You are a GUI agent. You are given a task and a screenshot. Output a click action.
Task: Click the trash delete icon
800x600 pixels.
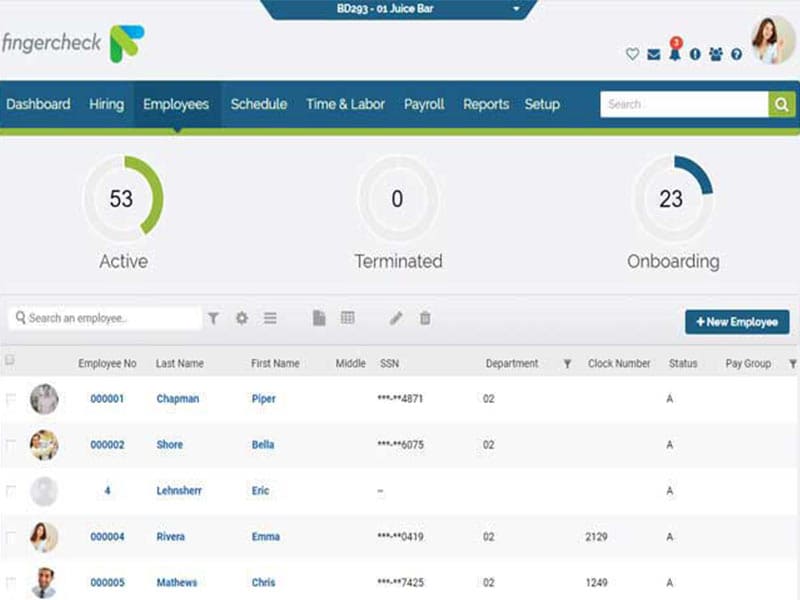425,318
